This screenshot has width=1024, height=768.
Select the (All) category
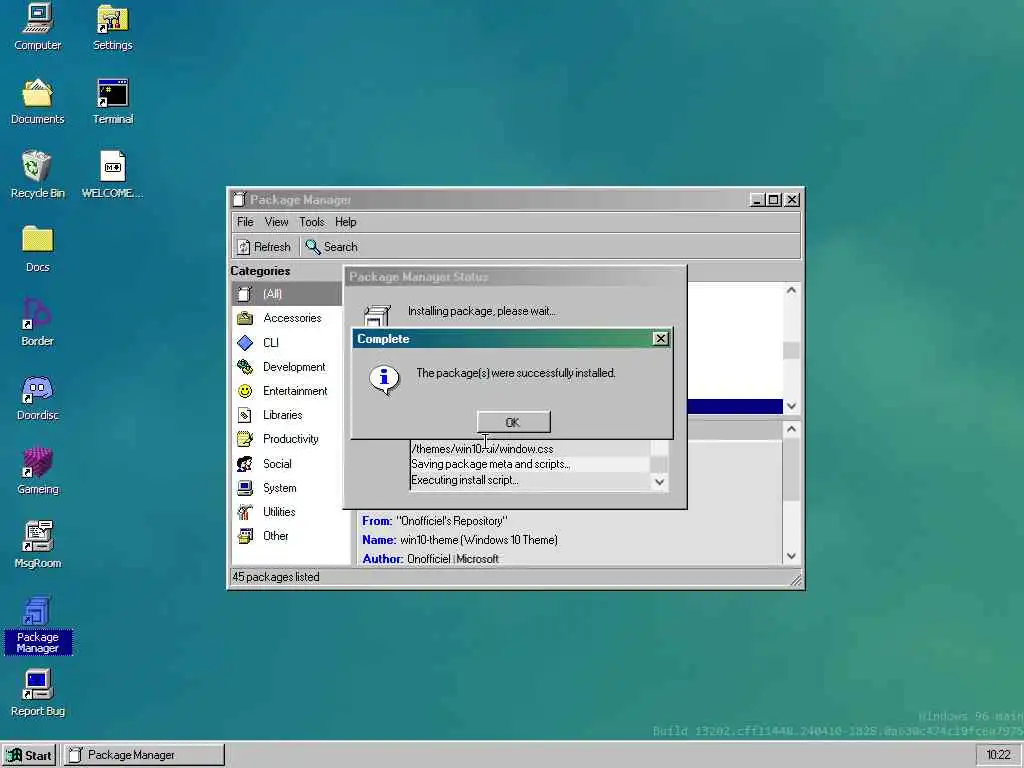pyautogui.click(x=287, y=294)
